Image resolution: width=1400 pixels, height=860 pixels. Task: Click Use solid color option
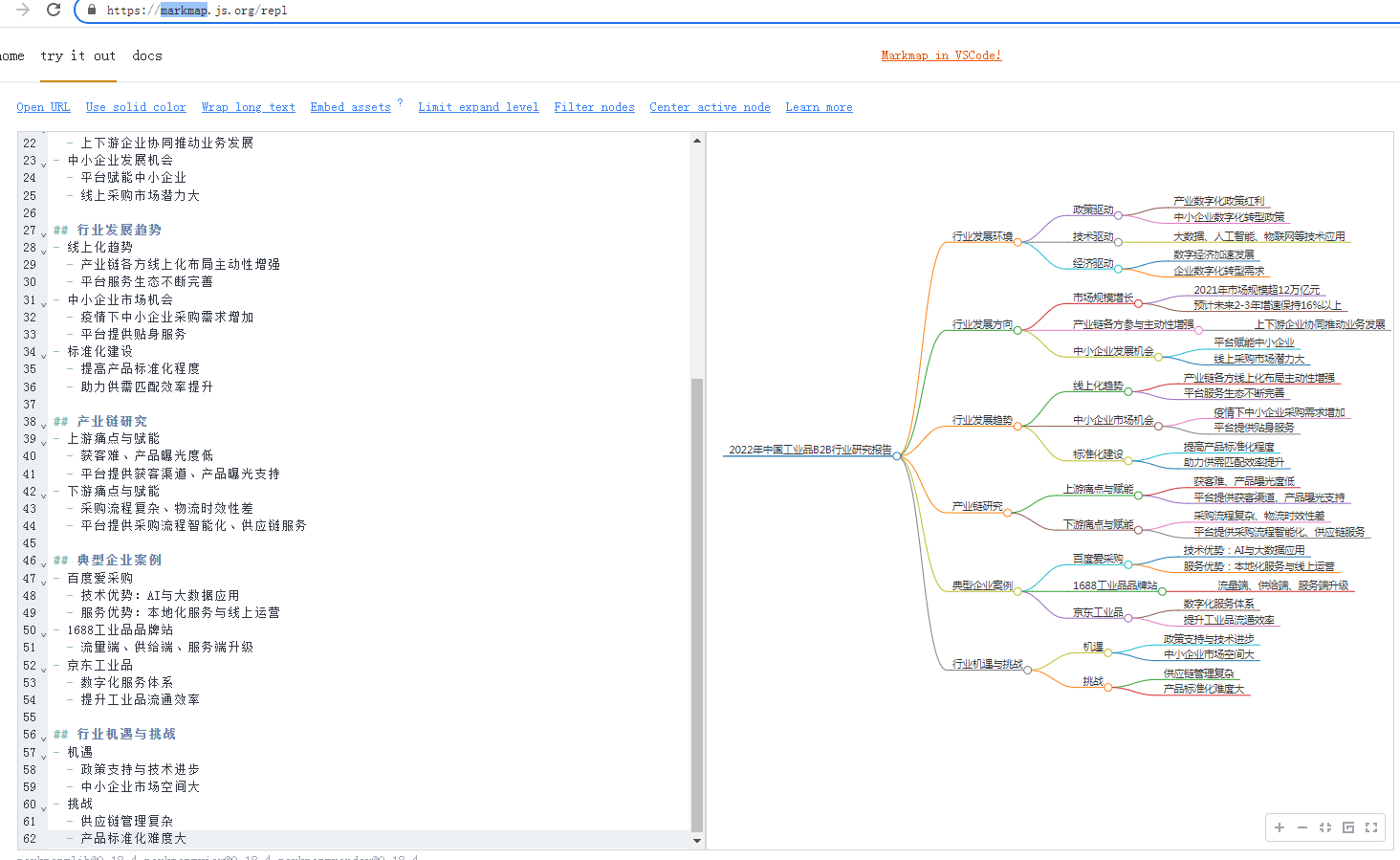tap(136, 107)
